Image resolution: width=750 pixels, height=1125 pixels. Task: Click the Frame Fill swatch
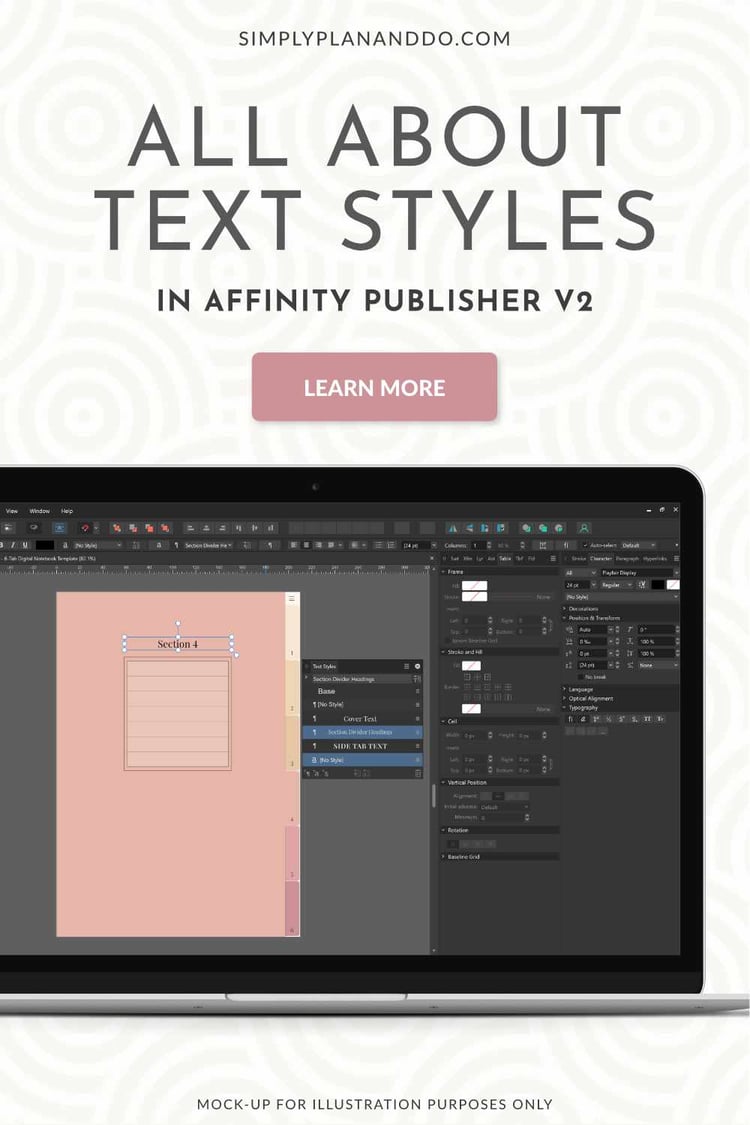(x=474, y=586)
